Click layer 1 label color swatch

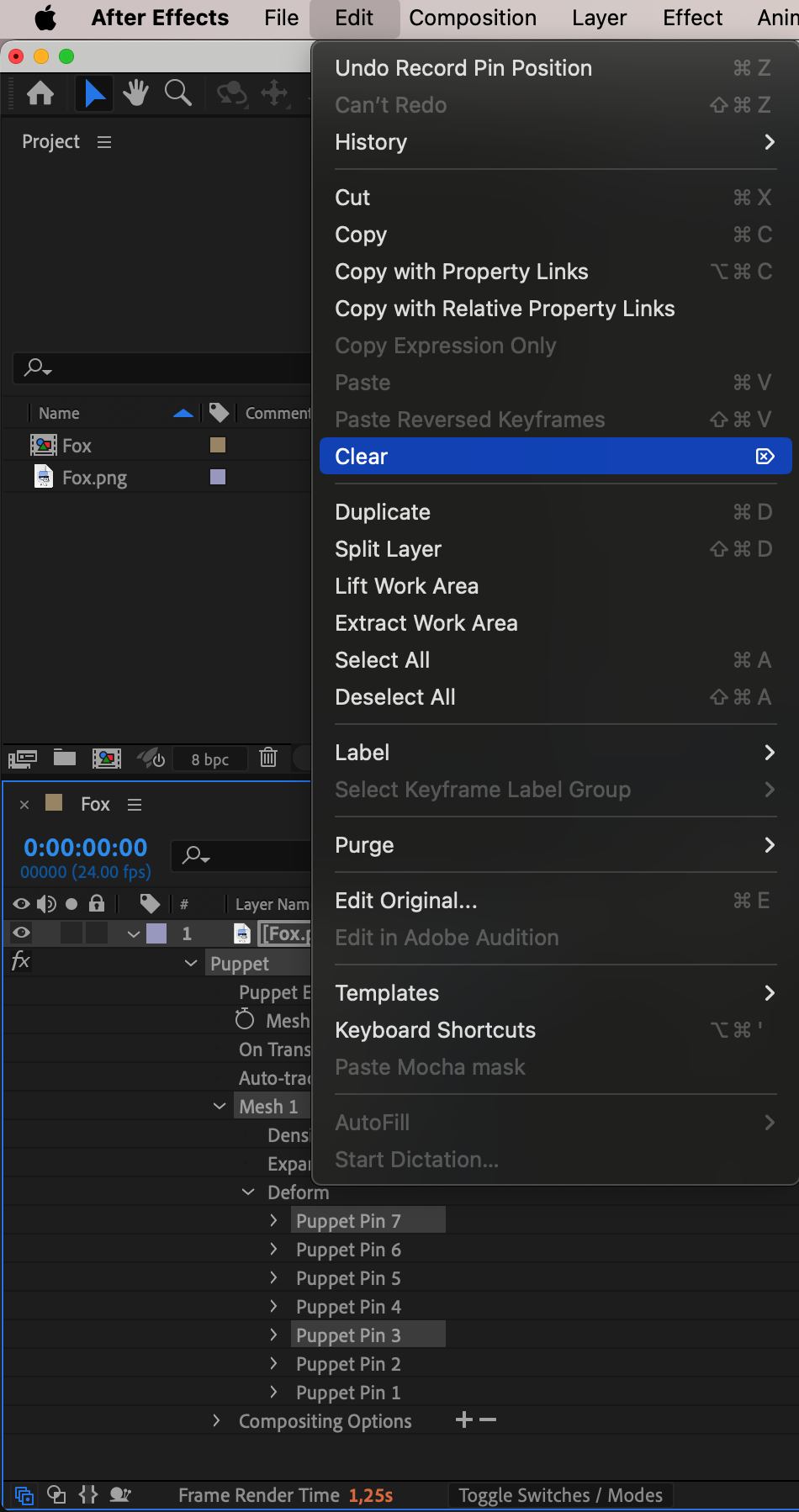tap(156, 933)
